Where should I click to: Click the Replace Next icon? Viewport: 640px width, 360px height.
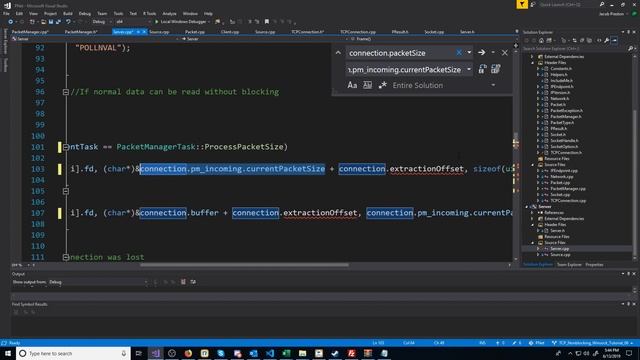tap(482, 69)
